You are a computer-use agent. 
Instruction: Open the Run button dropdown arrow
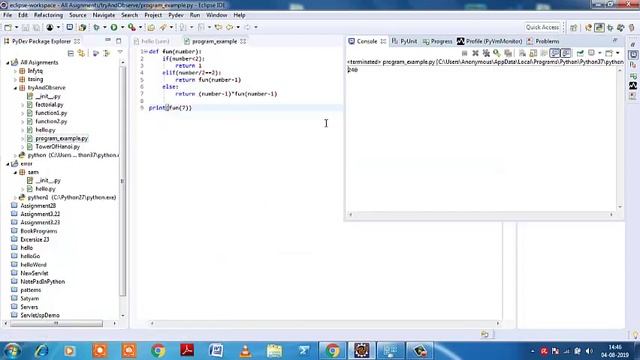point(122,27)
